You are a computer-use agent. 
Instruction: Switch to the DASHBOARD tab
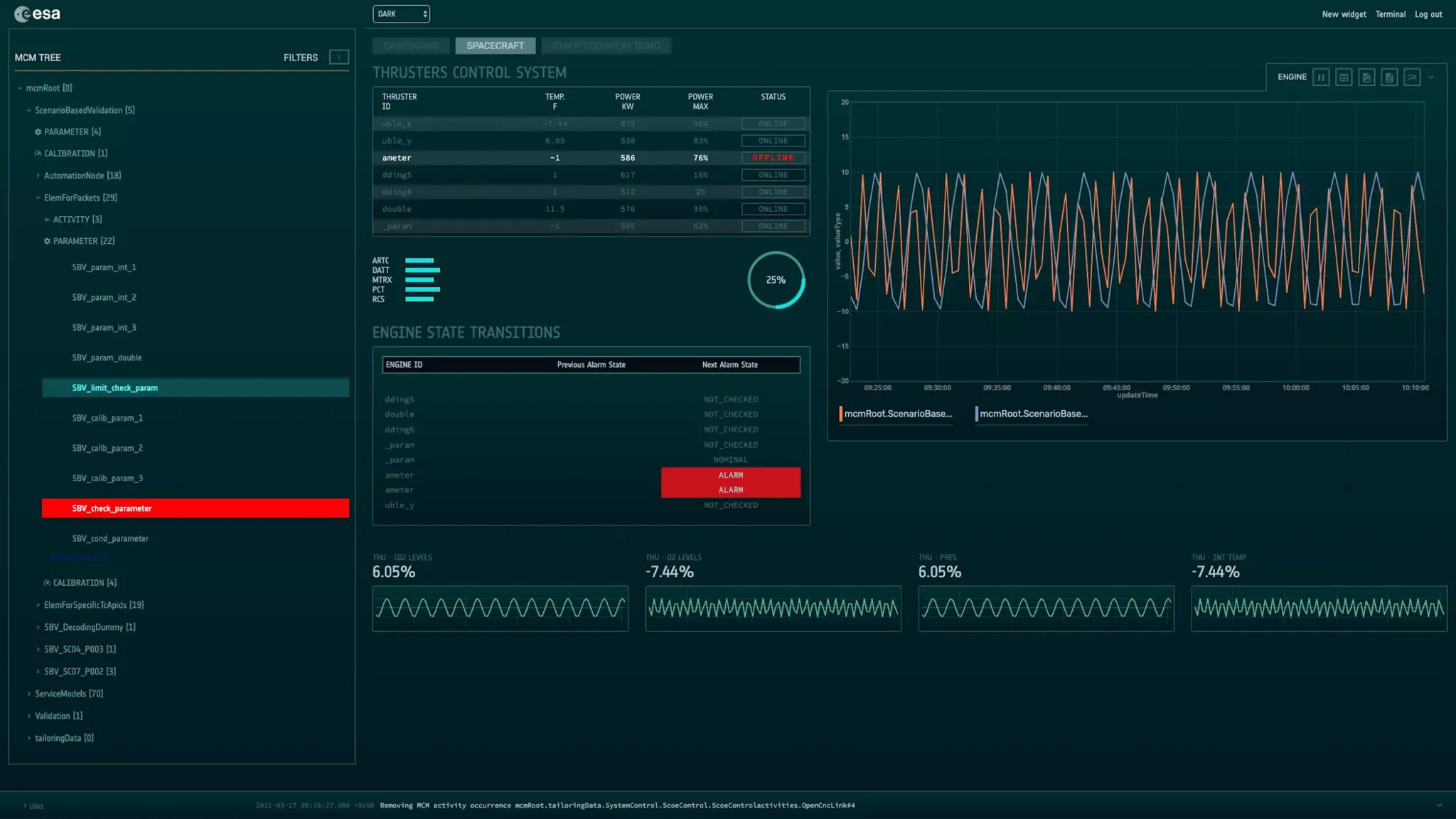(x=411, y=45)
